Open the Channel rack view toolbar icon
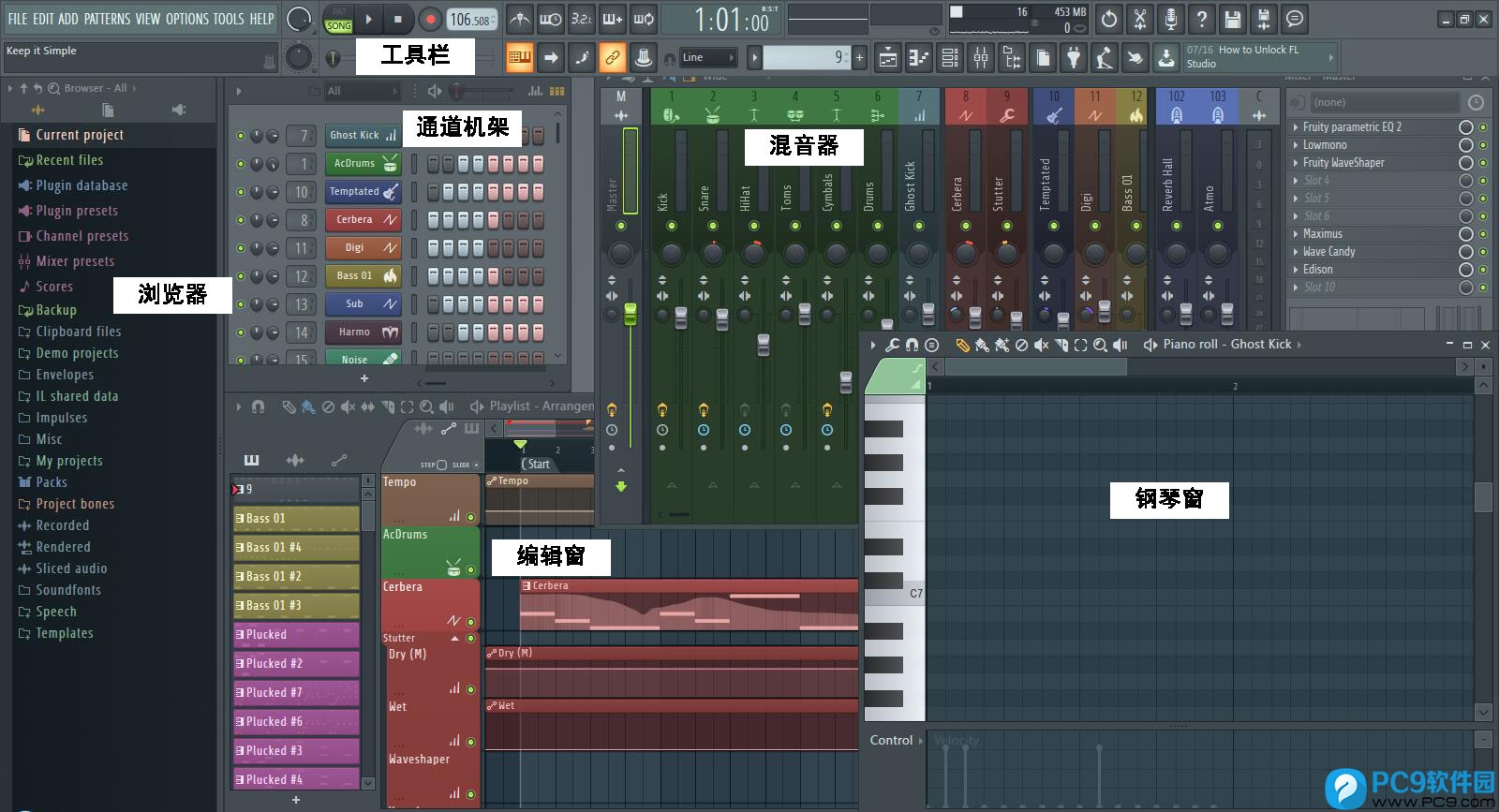Image resolution: width=1499 pixels, height=812 pixels. [x=950, y=58]
